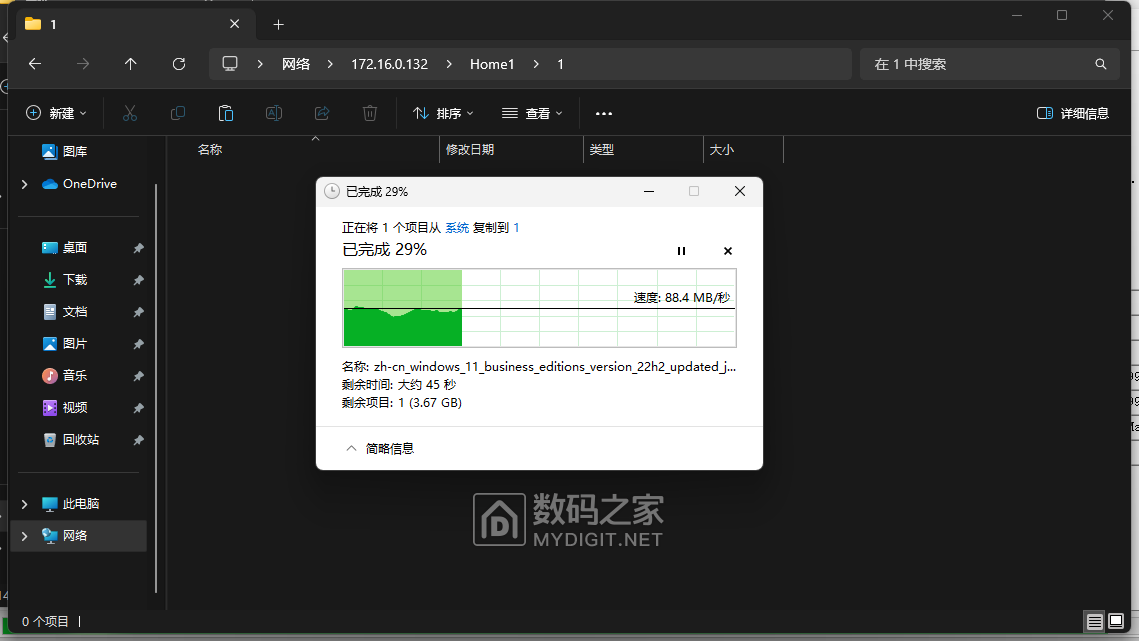
Task: Click the Rename icon in toolbar
Action: tap(274, 113)
